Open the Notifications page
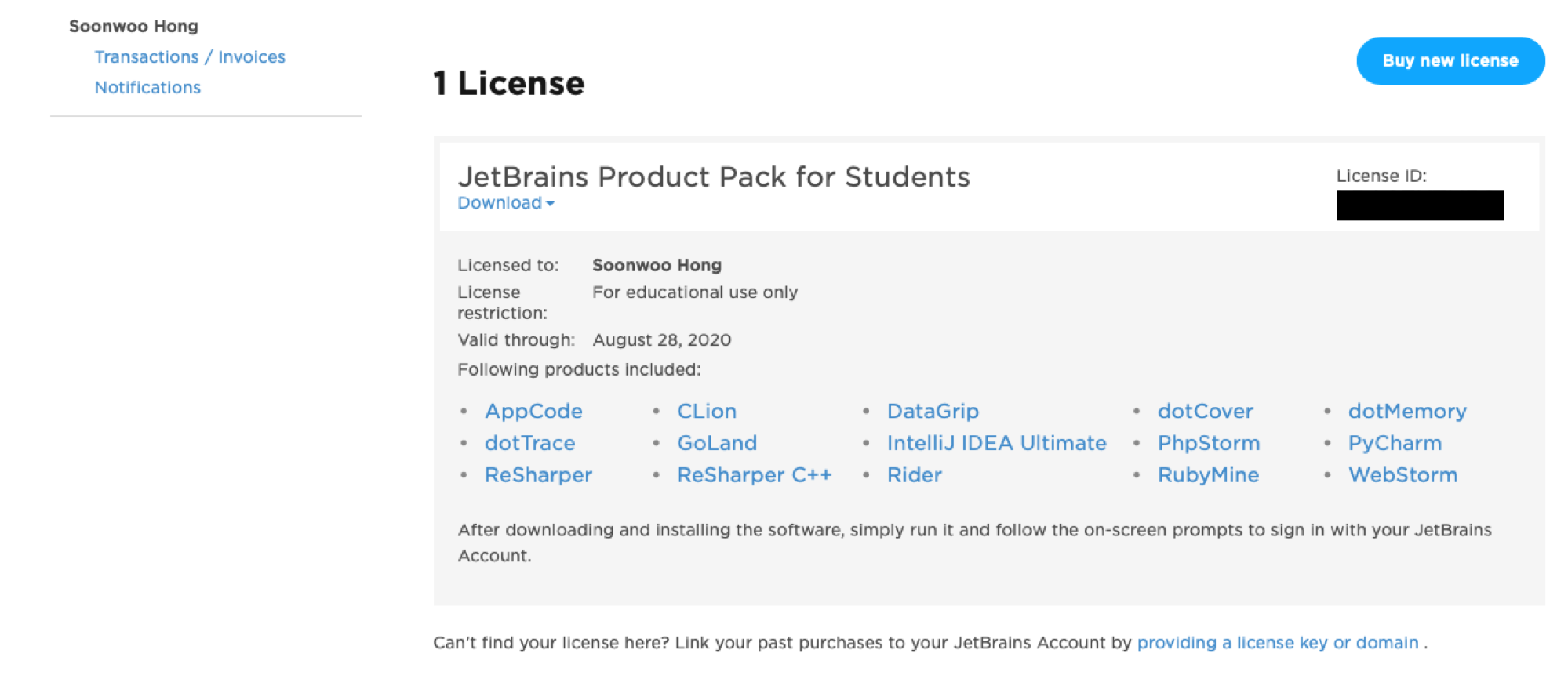The image size is (1568, 697). [147, 87]
